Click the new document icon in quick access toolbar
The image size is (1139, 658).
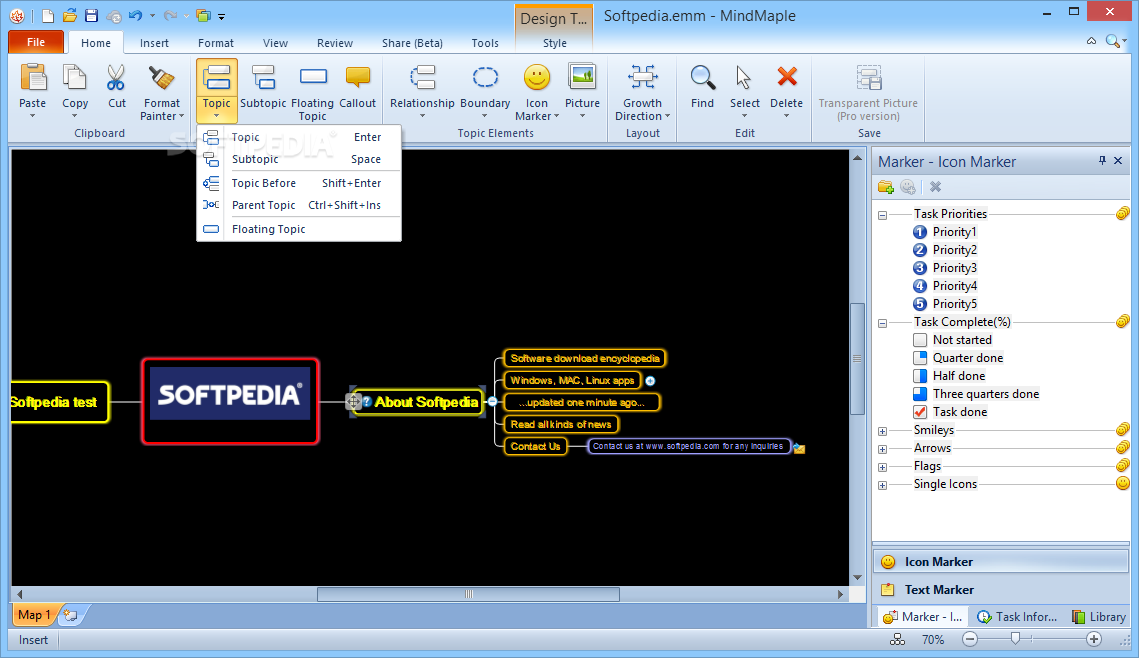(x=47, y=15)
